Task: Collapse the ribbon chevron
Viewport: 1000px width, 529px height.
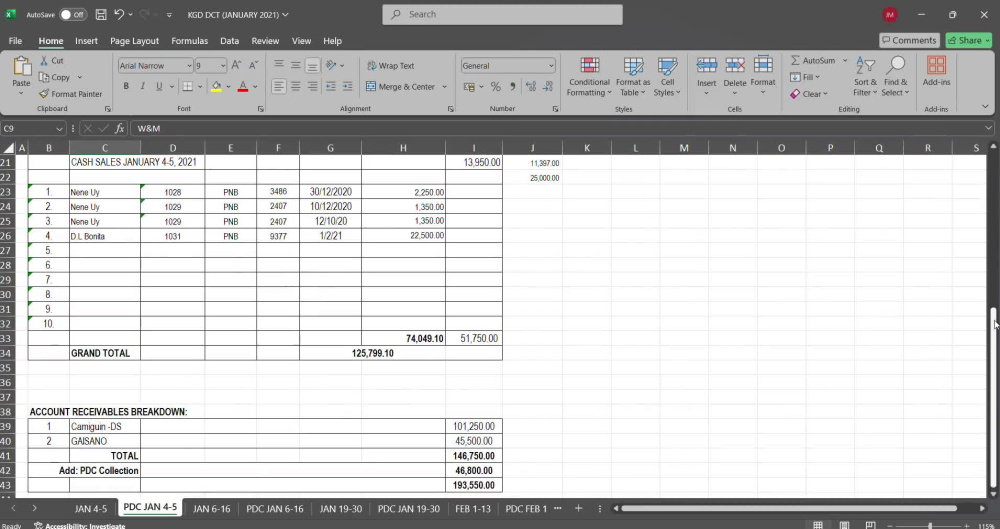Action: [985, 107]
